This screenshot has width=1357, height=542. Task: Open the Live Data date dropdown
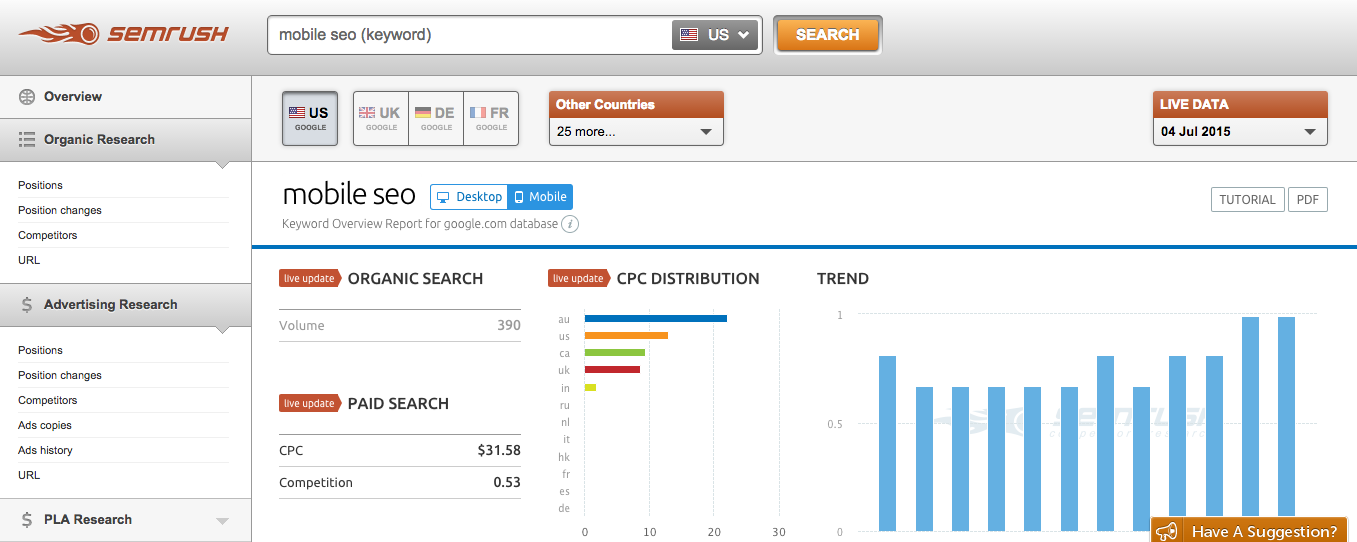click(1240, 131)
